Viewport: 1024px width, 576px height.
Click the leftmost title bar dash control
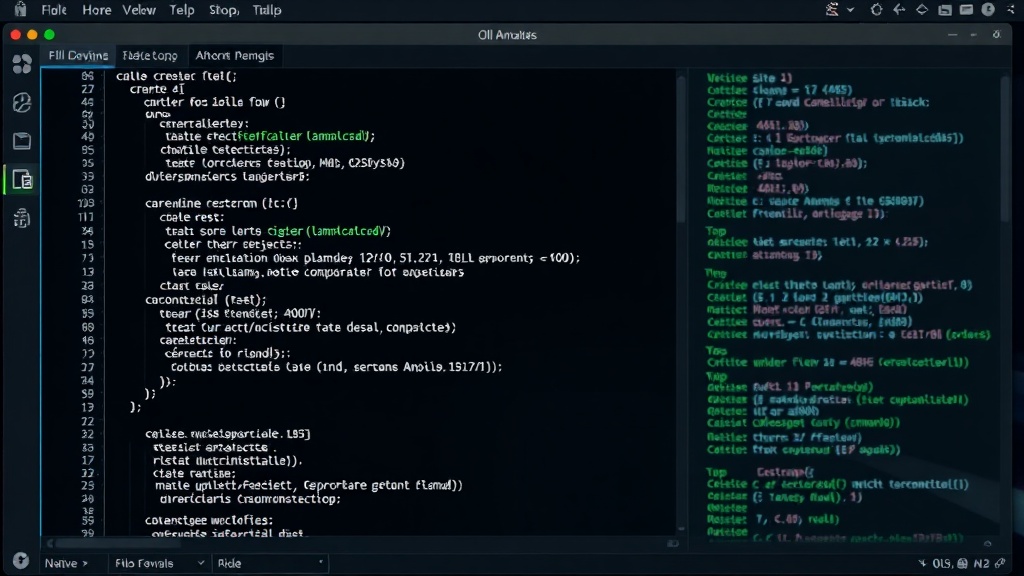coord(952,35)
